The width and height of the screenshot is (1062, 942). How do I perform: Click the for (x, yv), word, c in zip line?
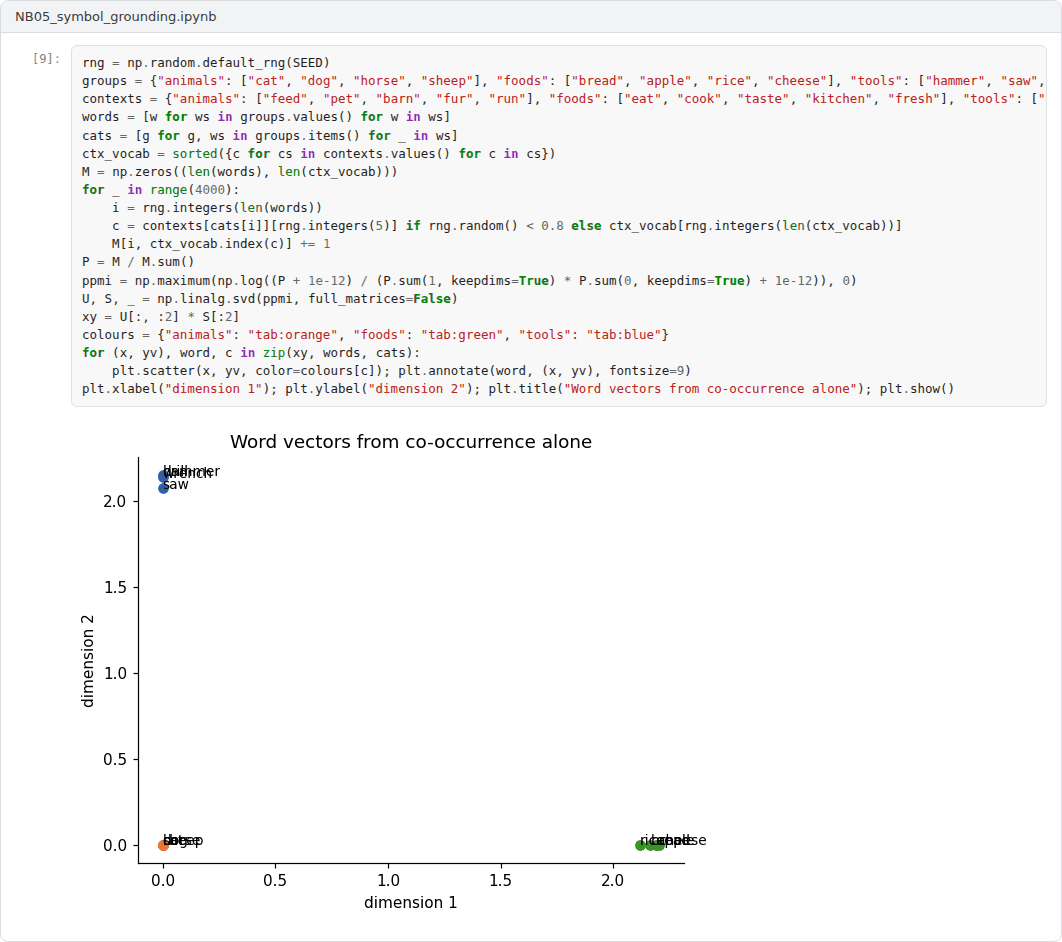point(251,353)
